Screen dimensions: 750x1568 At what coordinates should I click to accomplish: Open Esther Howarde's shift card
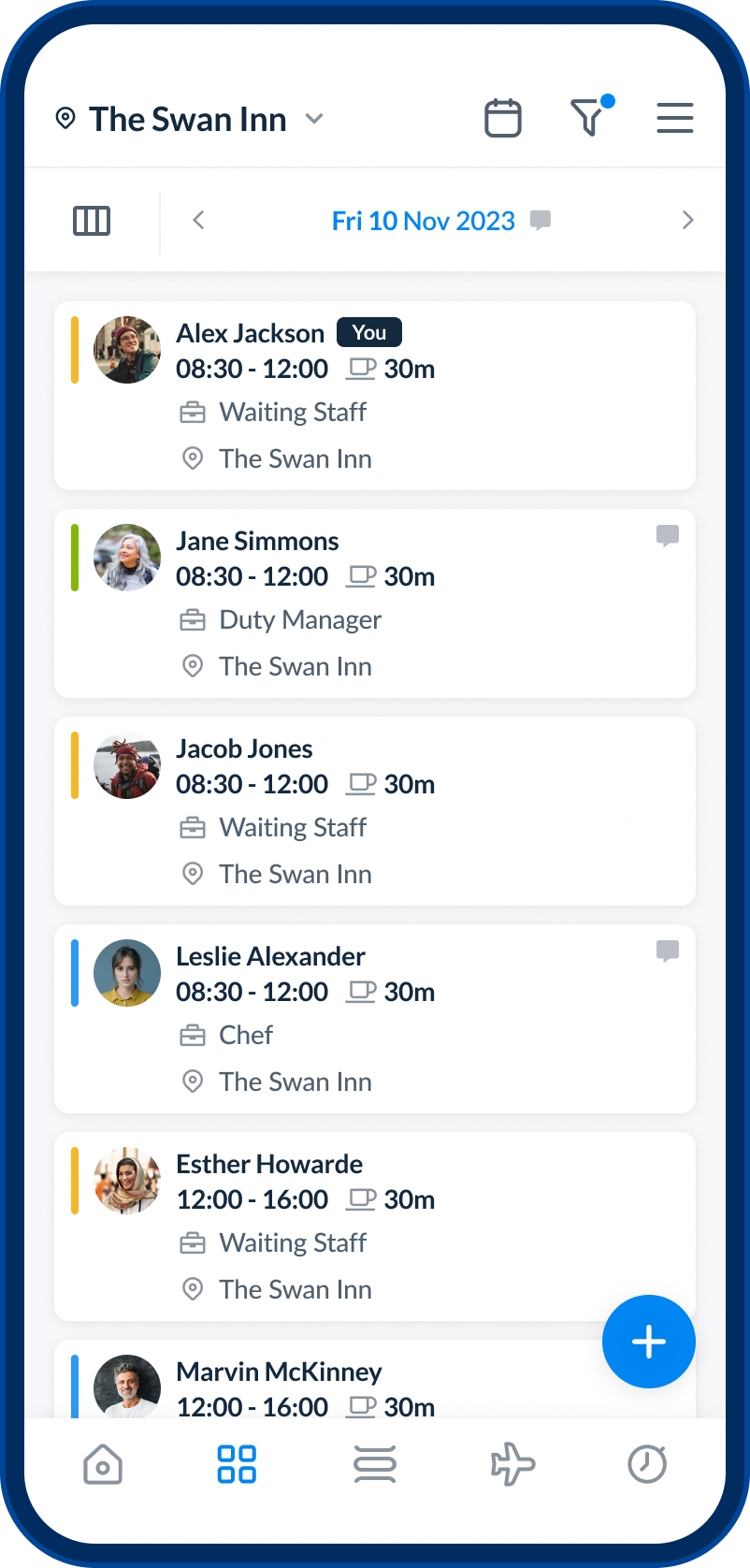pyautogui.click(x=375, y=1227)
